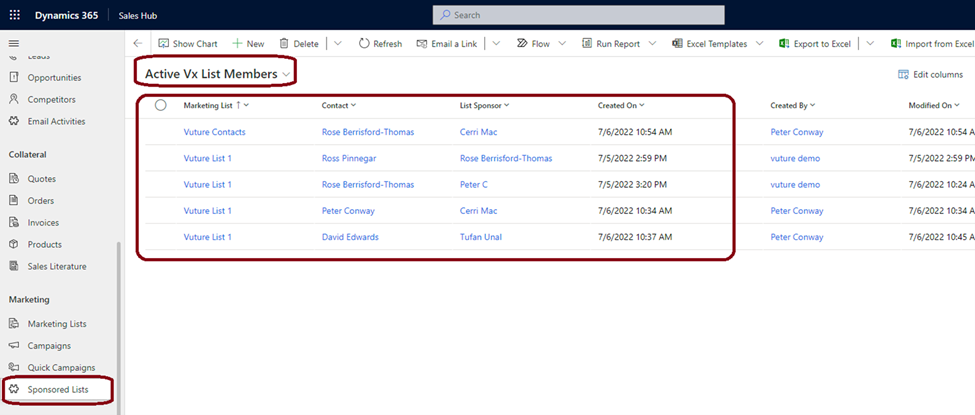Open Quotes under Collateral
The width and height of the screenshot is (975, 415).
tap(42, 179)
